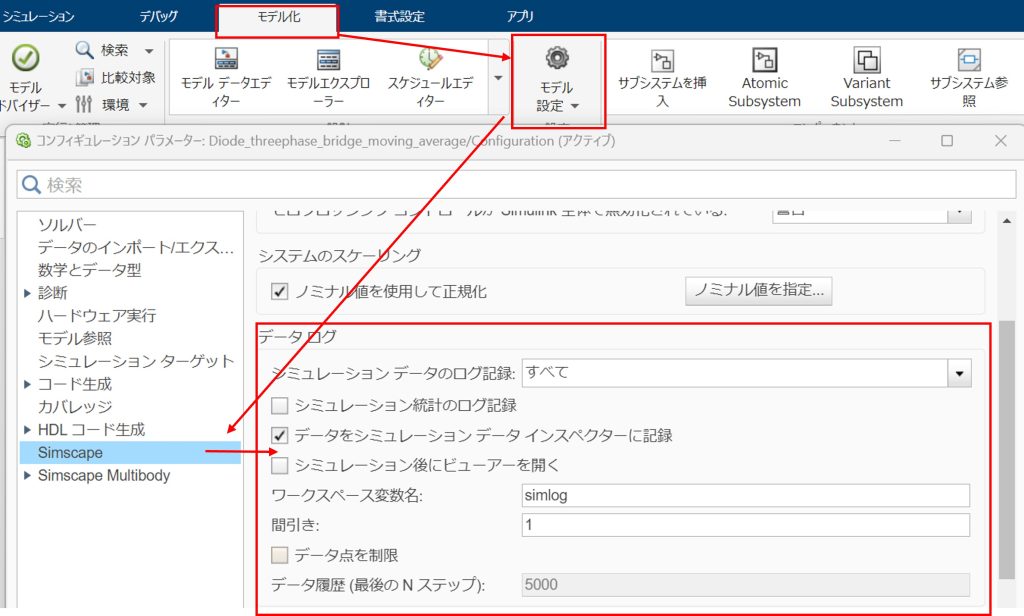Viewport: 1024px width, 616px height.
Task: Open the モデル データエディター tool
Action: point(226,60)
